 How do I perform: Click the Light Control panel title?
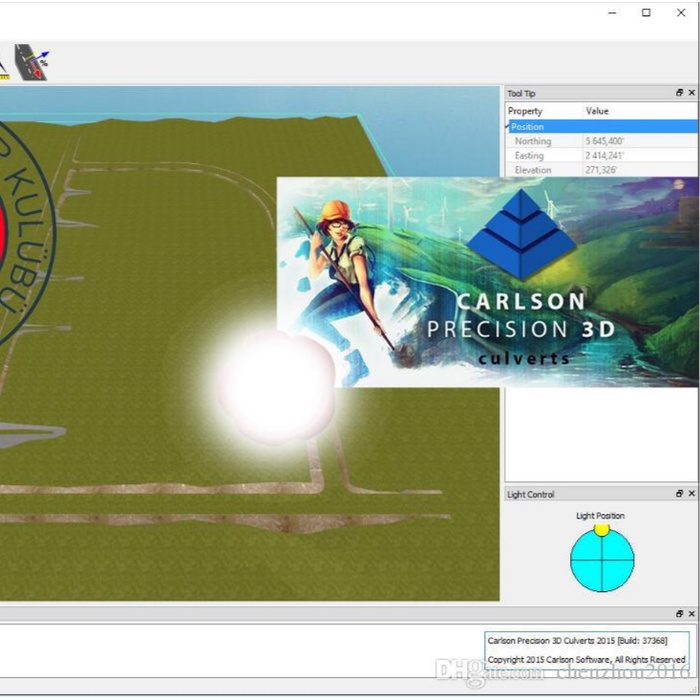530,494
